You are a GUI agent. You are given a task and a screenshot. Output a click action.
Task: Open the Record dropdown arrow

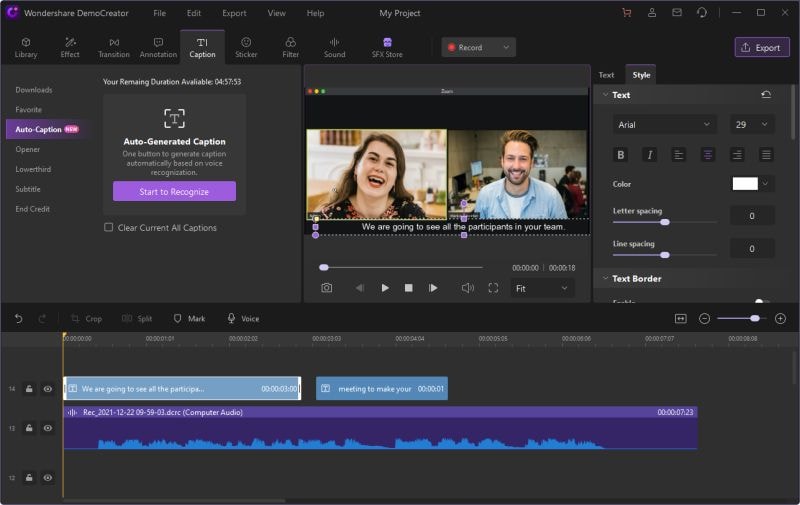(x=507, y=47)
